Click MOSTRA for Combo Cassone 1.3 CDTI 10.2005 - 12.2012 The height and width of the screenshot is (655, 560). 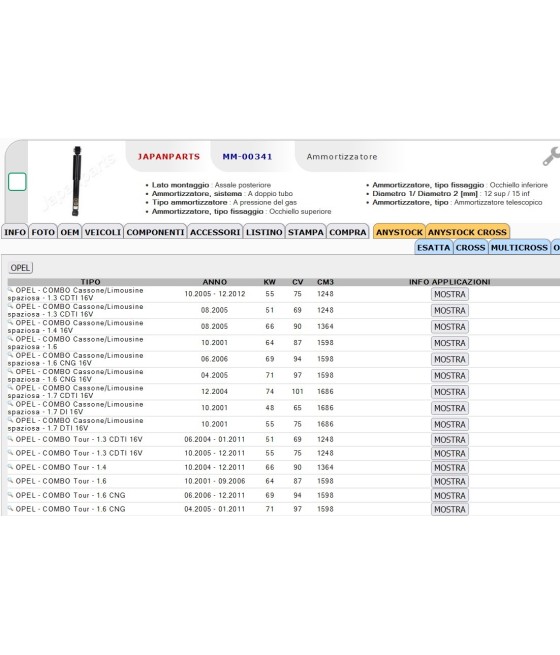point(450,294)
